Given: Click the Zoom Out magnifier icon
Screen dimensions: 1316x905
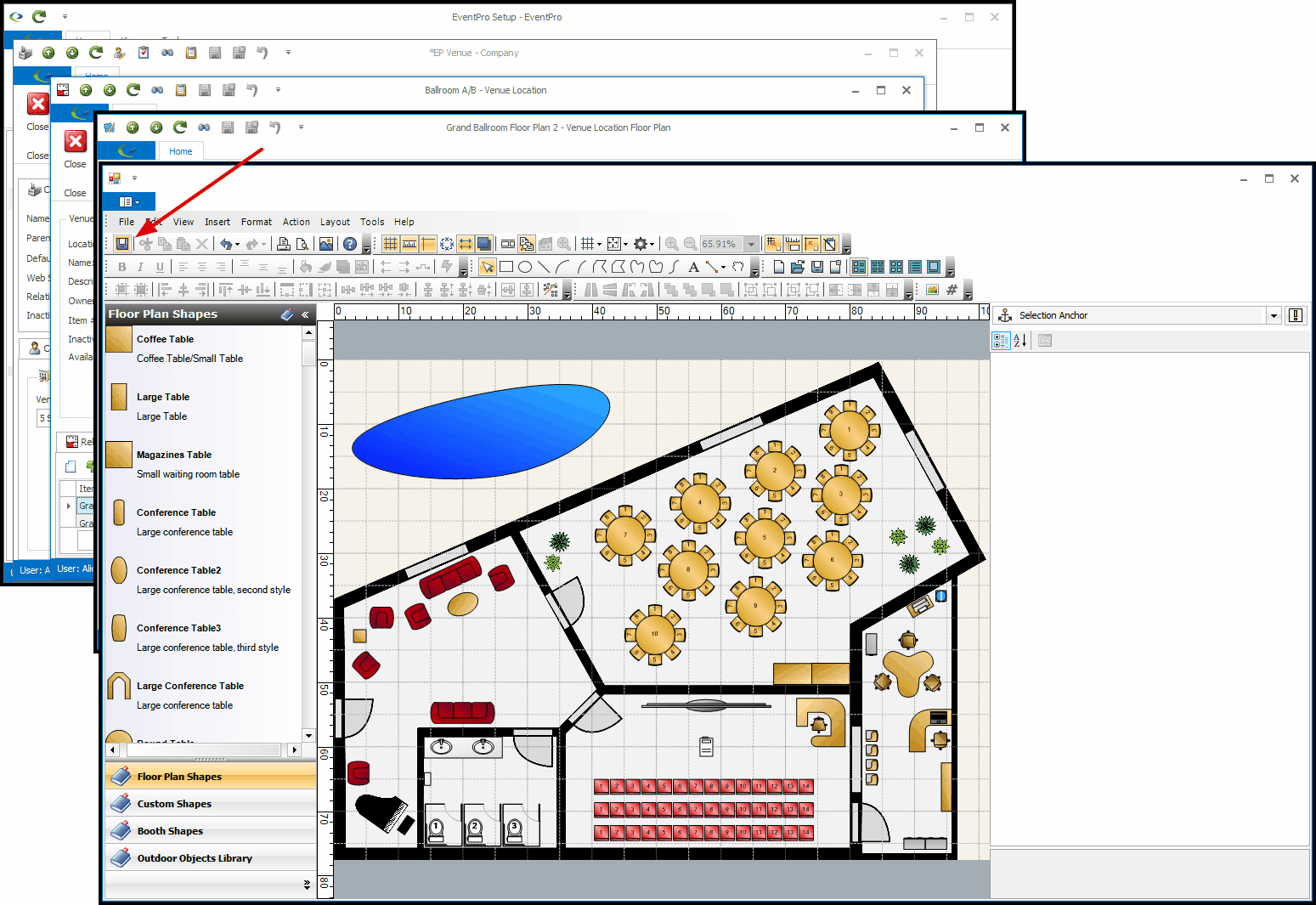Looking at the screenshot, I should coord(691,244).
